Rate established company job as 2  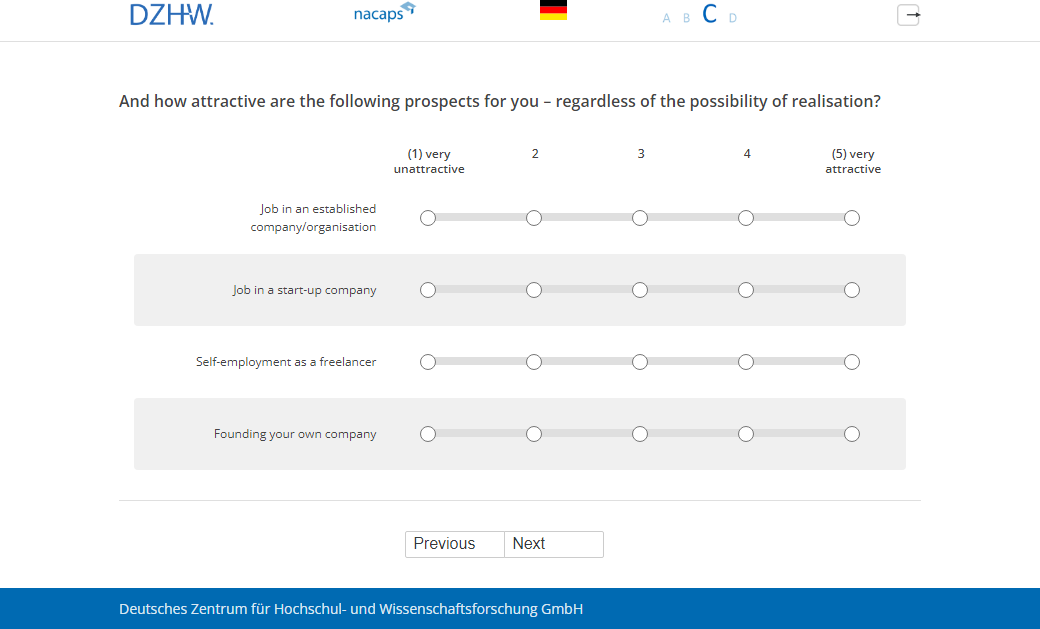pyautogui.click(x=534, y=218)
